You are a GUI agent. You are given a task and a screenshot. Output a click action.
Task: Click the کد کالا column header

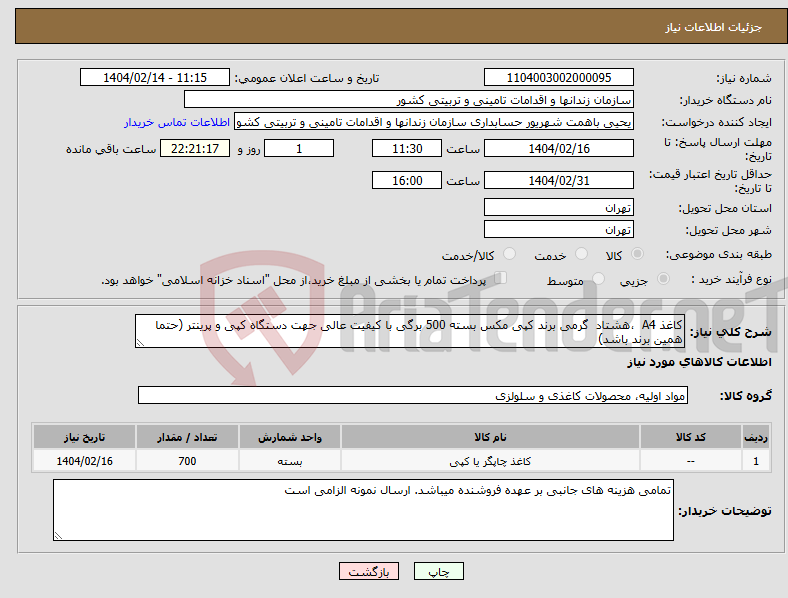coord(691,437)
